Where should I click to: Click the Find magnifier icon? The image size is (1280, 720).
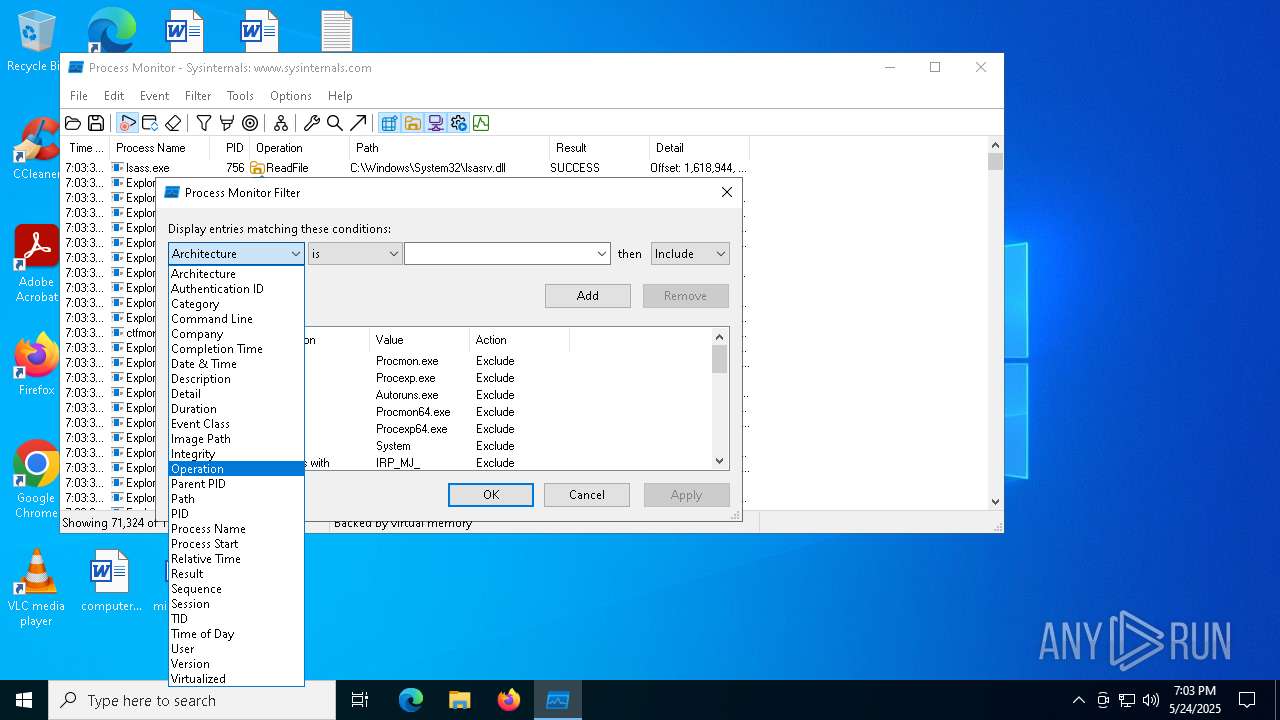tap(335, 123)
